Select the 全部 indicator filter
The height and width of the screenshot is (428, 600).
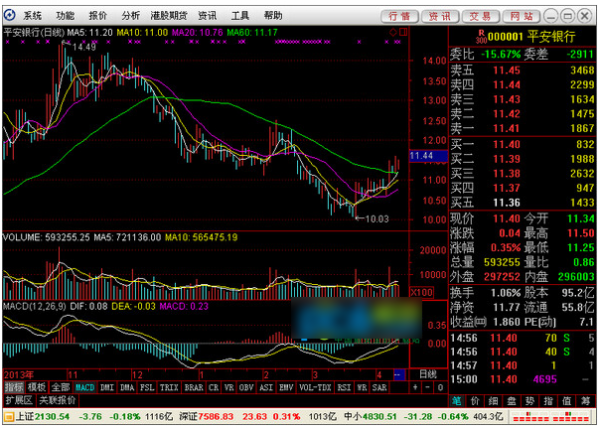click(x=61, y=387)
